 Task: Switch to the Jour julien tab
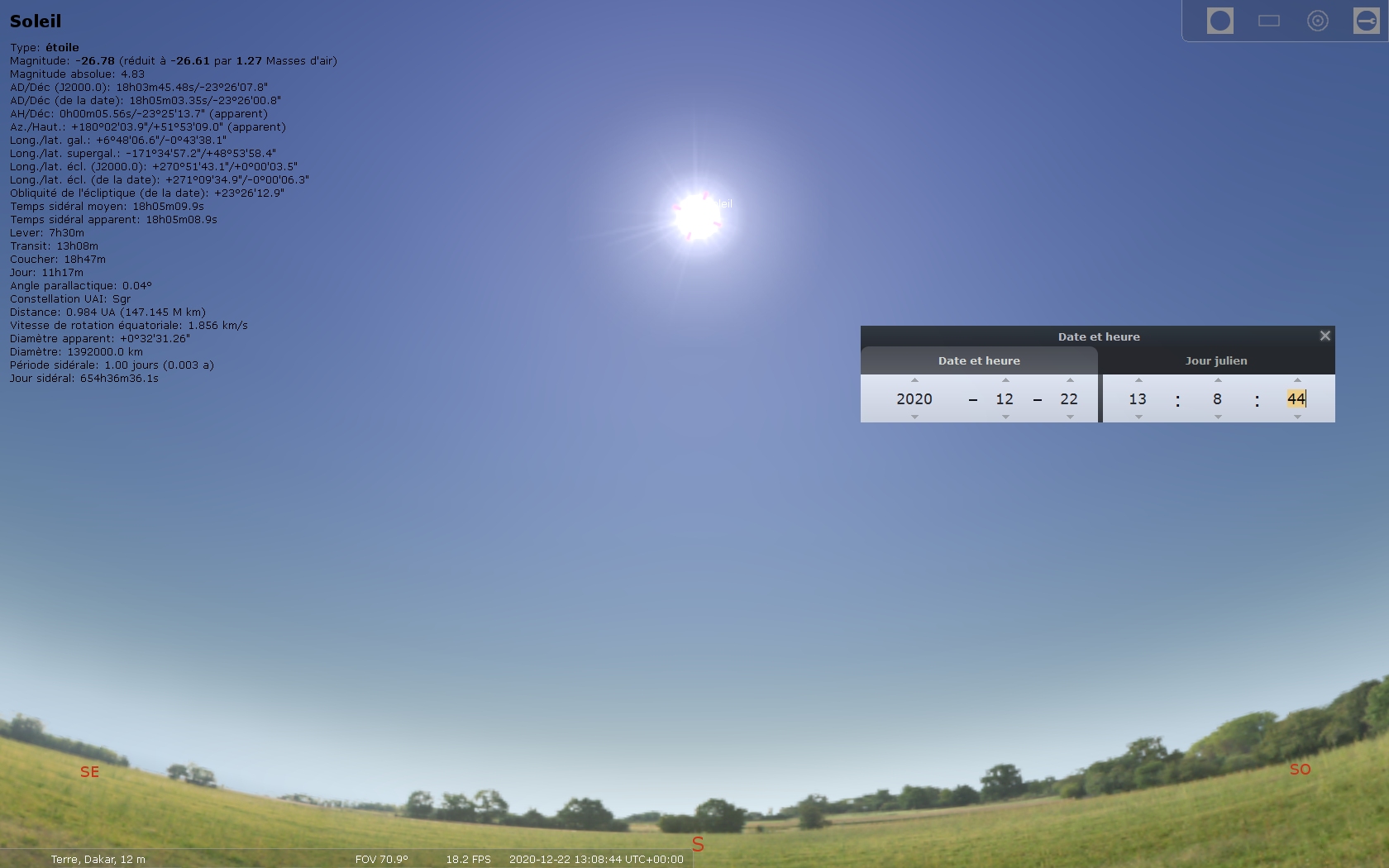tap(1216, 360)
